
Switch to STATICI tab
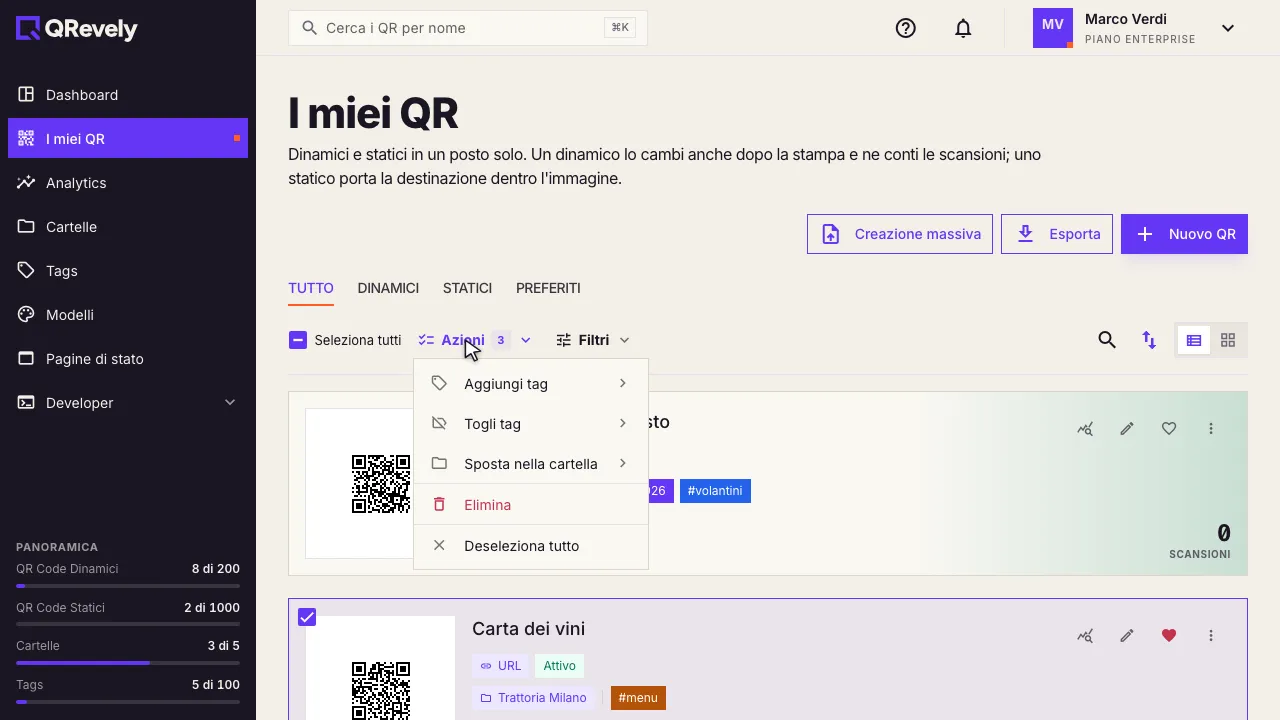467,288
